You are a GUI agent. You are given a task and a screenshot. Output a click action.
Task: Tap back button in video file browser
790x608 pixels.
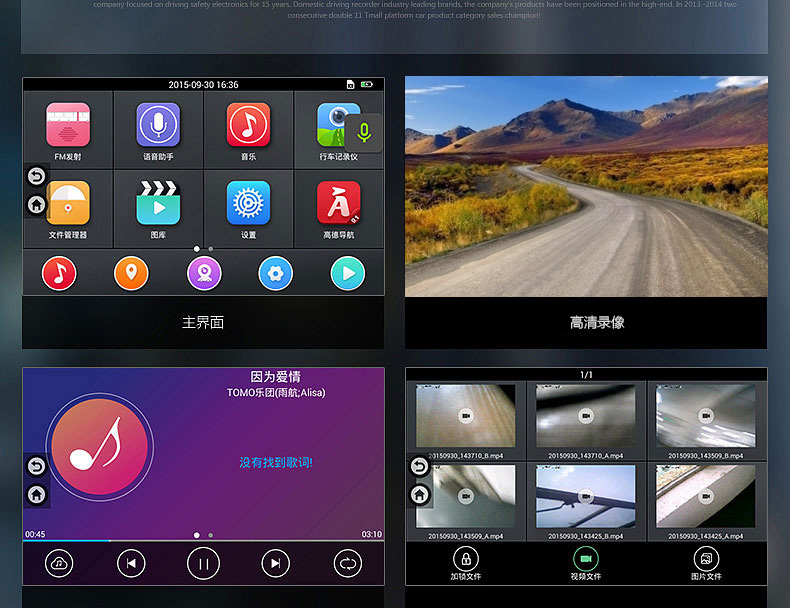coord(419,466)
